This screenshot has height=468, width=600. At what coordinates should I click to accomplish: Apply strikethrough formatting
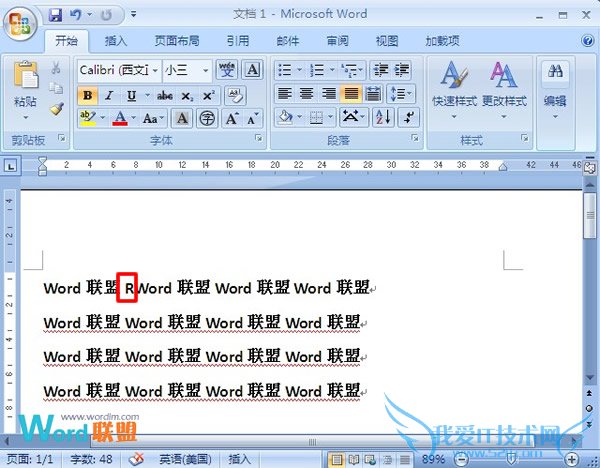[x=165, y=96]
